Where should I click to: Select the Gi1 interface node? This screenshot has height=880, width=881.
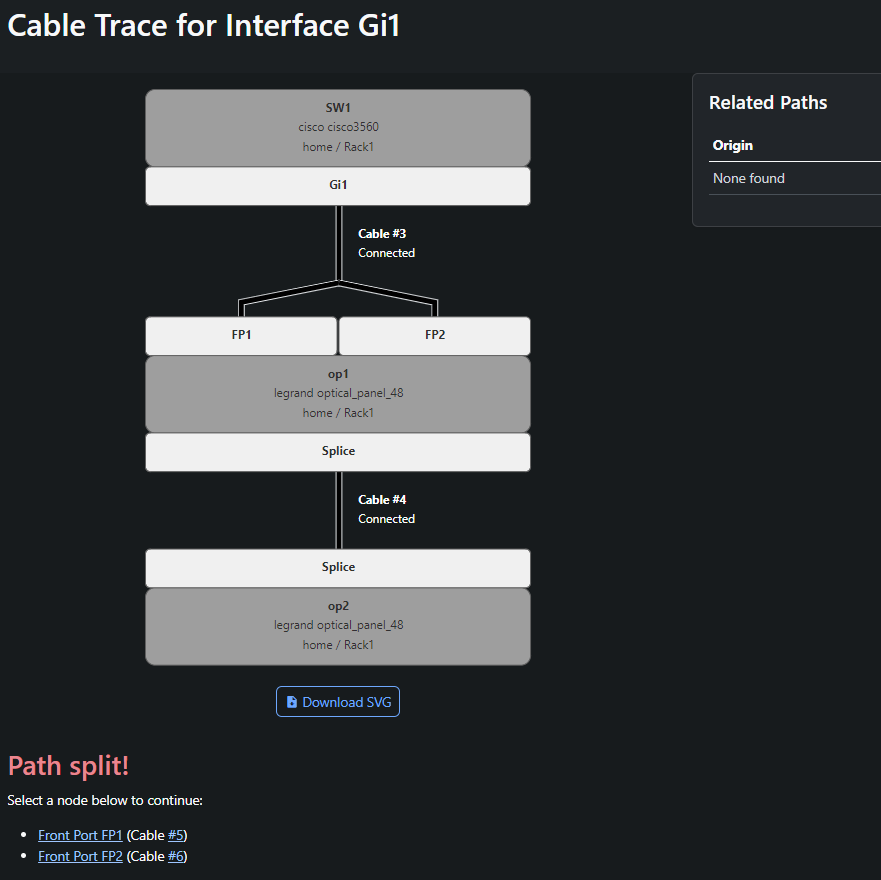point(338,186)
